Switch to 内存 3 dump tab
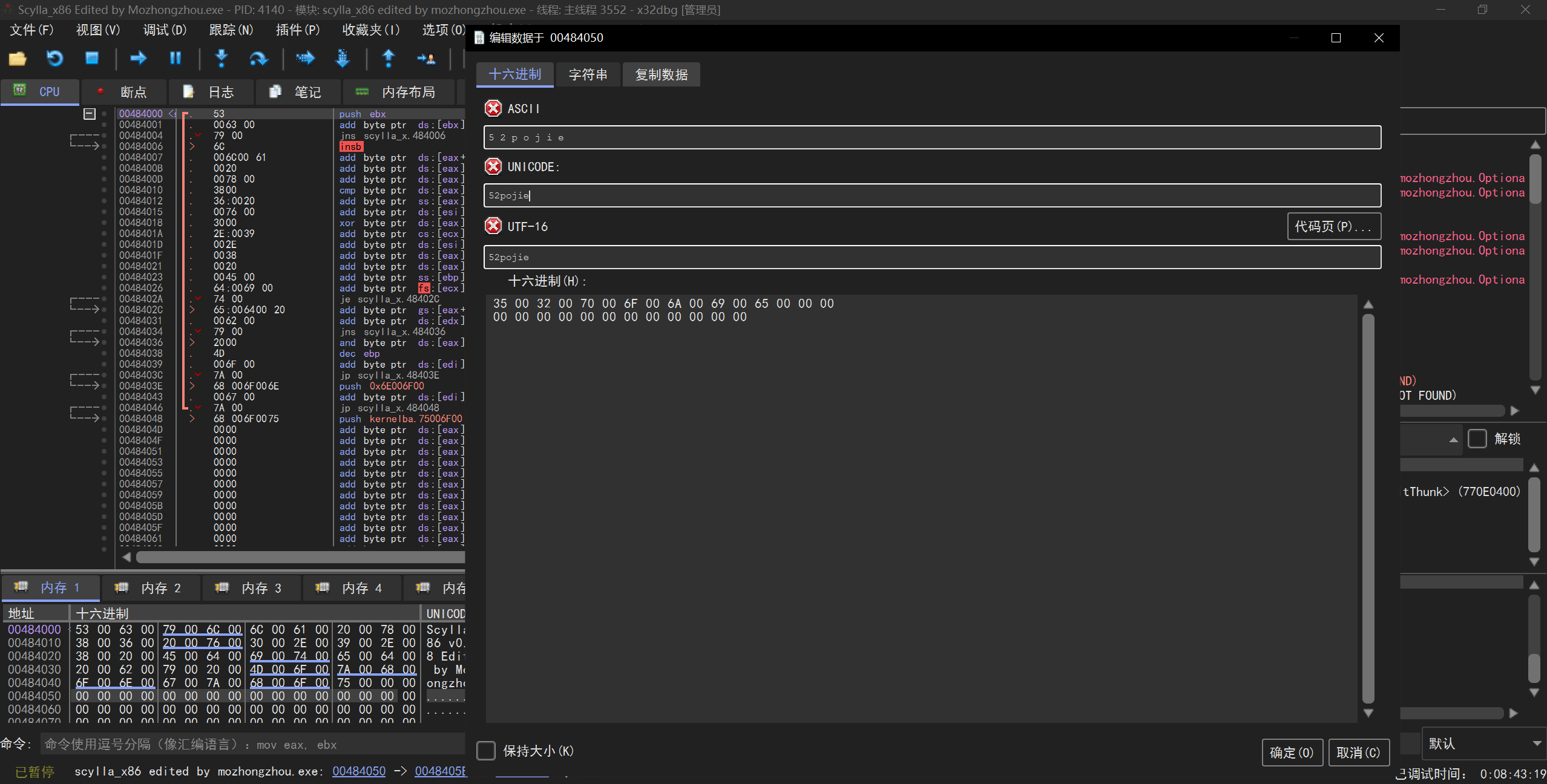Image resolution: width=1547 pixels, height=784 pixels. pyautogui.click(x=252, y=588)
